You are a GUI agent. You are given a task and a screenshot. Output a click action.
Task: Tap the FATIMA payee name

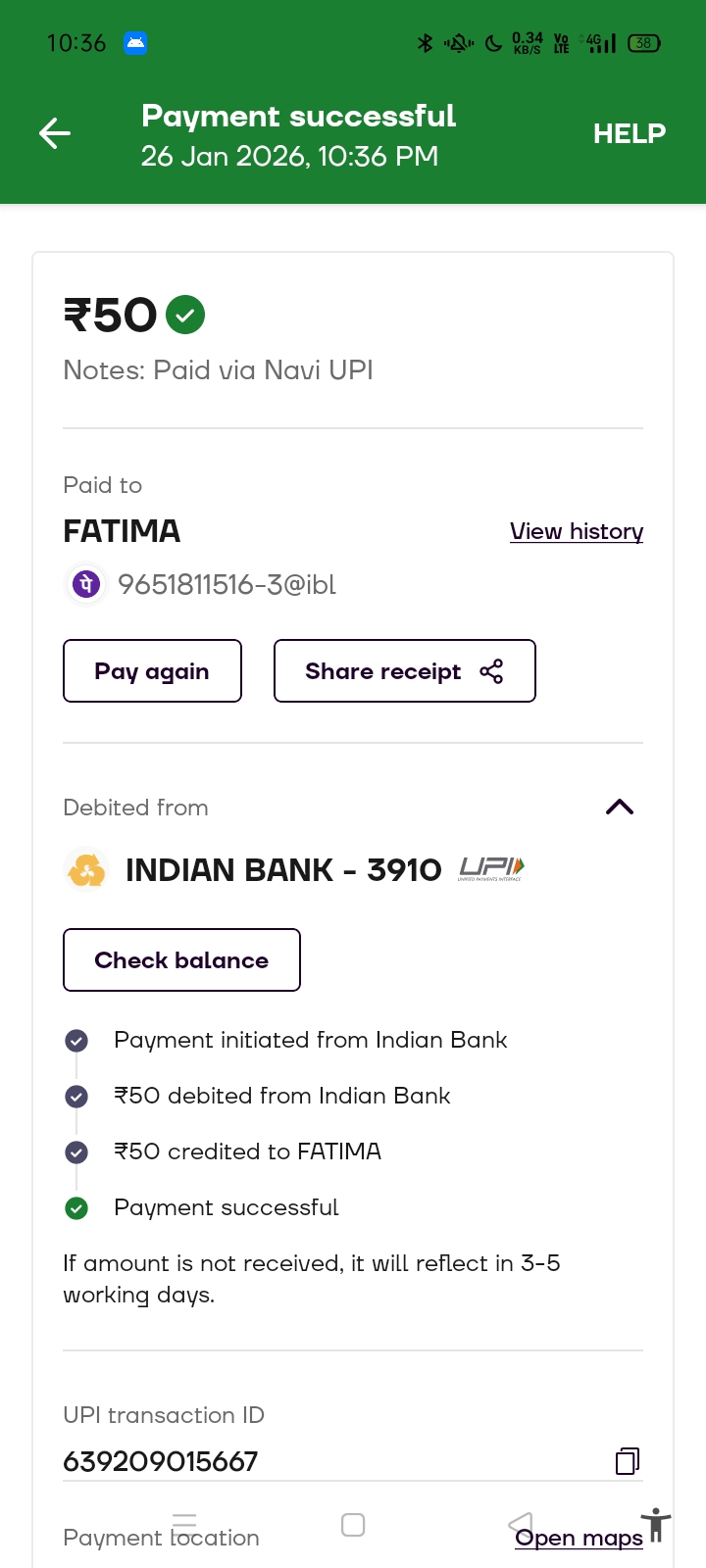point(122,531)
